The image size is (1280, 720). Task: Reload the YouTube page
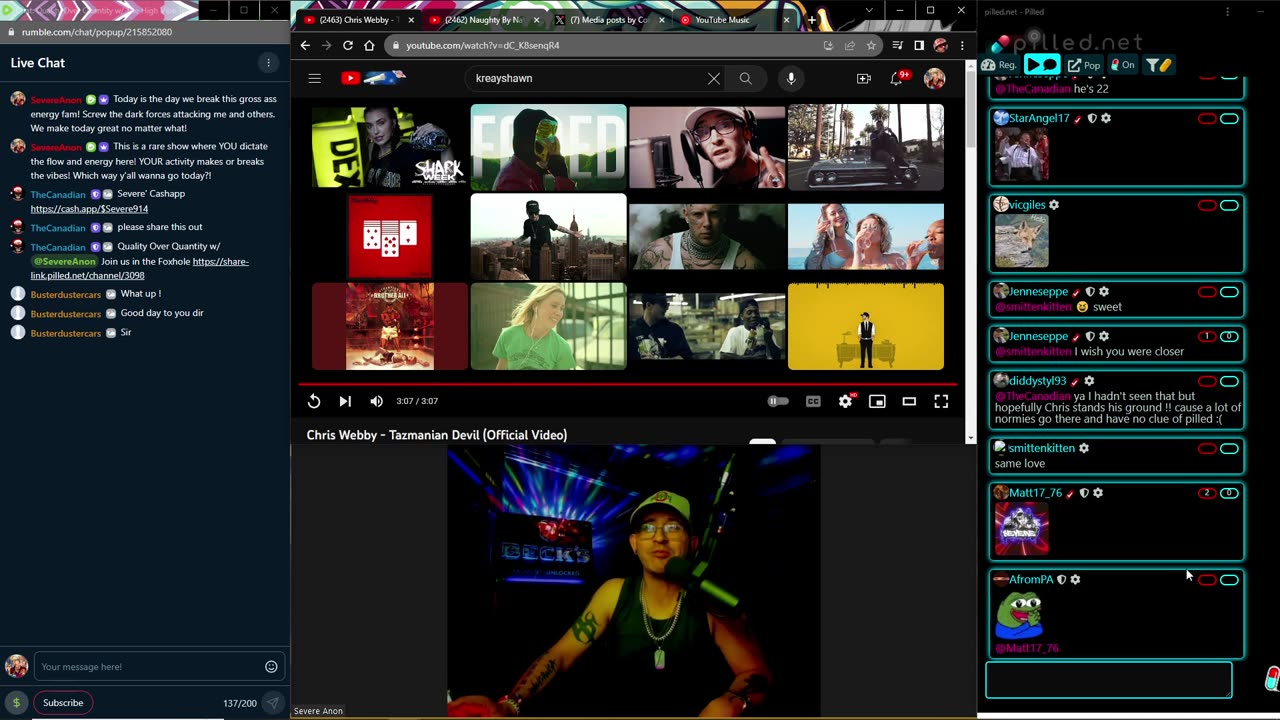click(x=348, y=45)
